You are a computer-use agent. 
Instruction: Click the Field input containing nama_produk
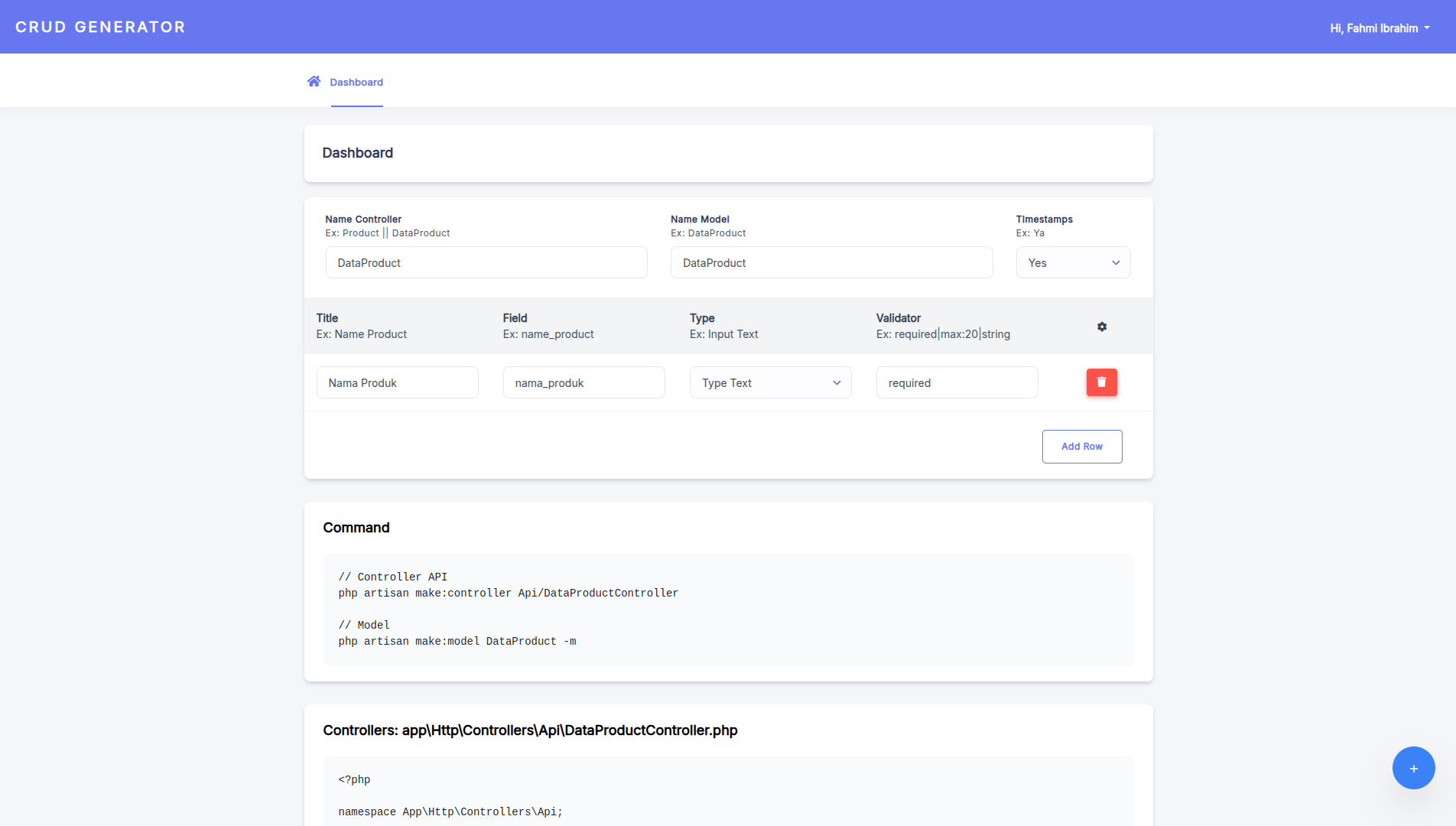pyautogui.click(x=583, y=383)
